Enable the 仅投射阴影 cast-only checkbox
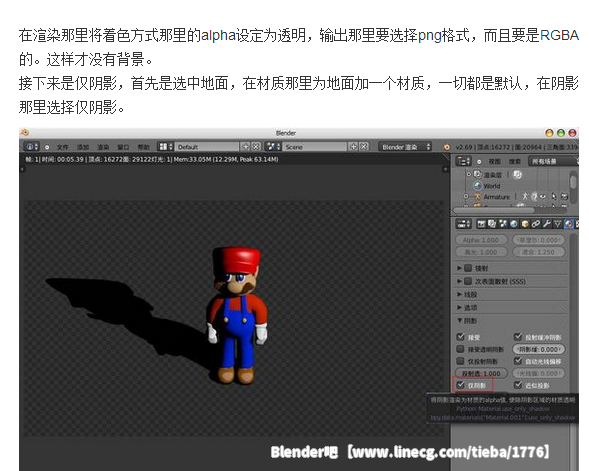589x471 pixels. tap(461, 361)
